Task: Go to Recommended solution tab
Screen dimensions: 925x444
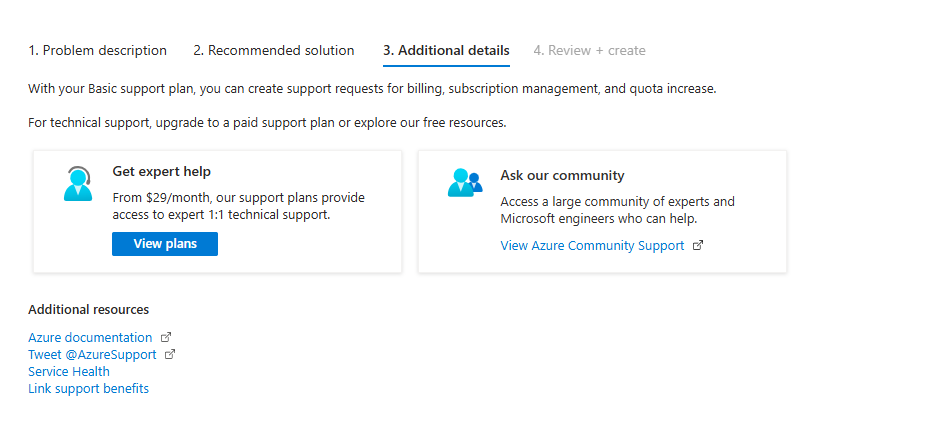Action: pyautogui.click(x=274, y=51)
